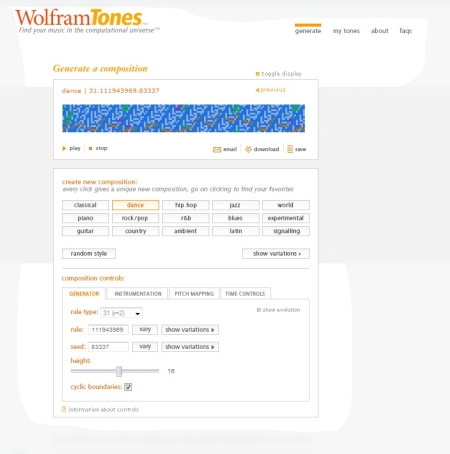The image size is (450, 454).
Task: Generate a classical composition
Action: pyautogui.click(x=85, y=205)
